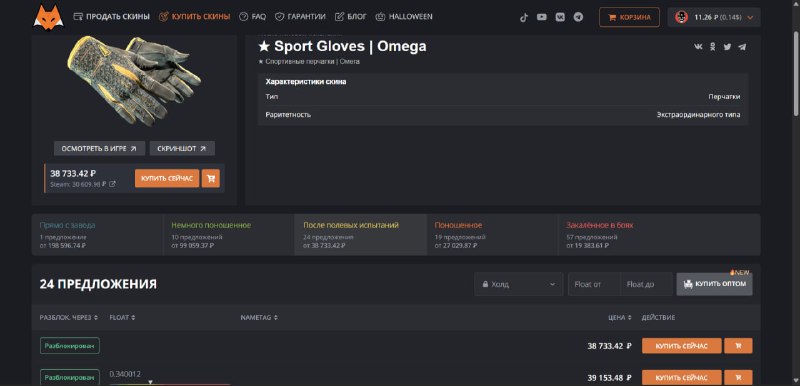Select Закалённое в боях wear tab
800x386 pixels.
(659, 235)
